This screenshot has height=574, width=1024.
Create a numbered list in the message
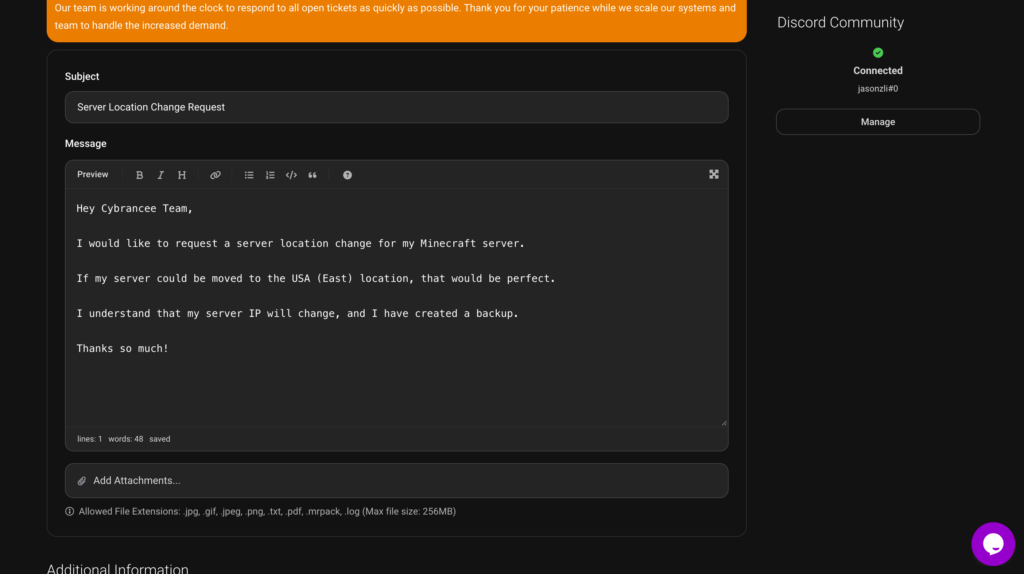pyautogui.click(x=270, y=175)
